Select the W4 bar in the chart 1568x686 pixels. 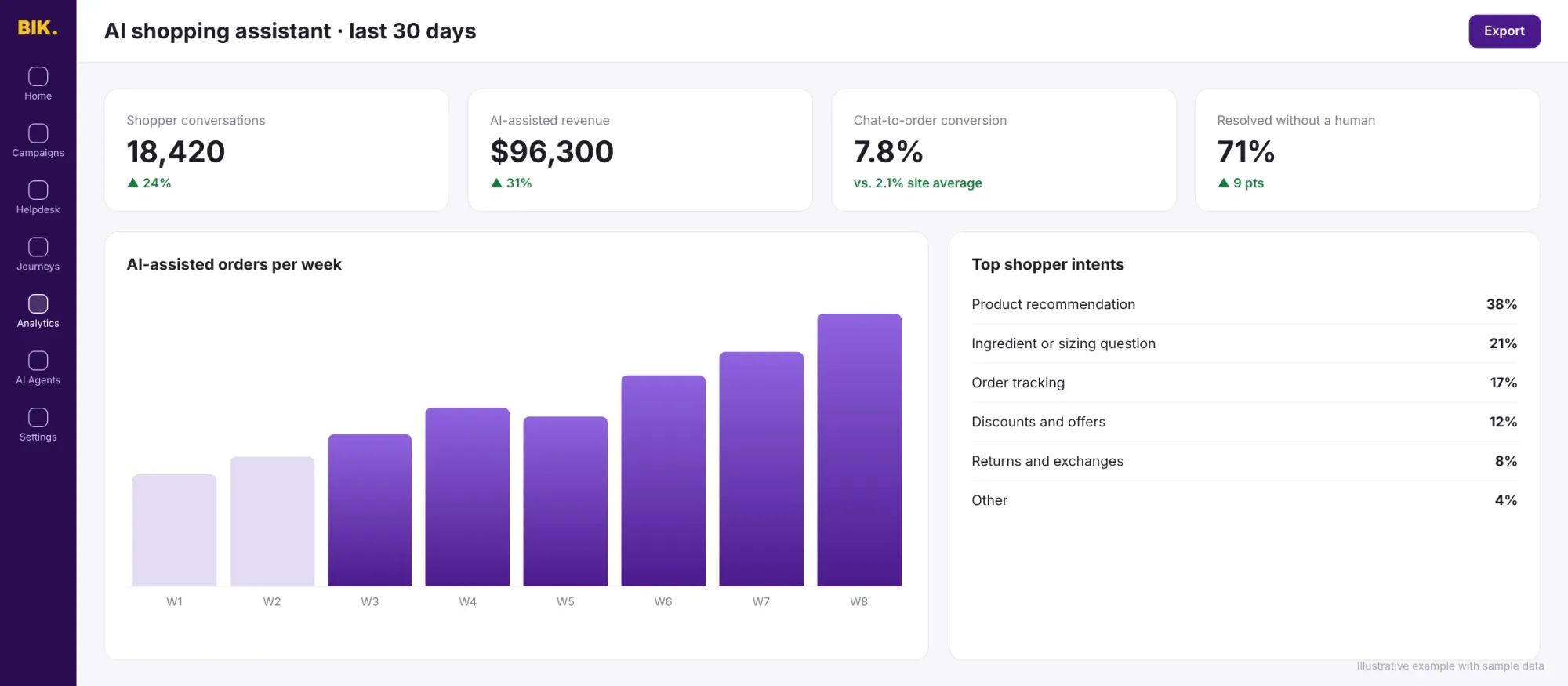point(467,496)
